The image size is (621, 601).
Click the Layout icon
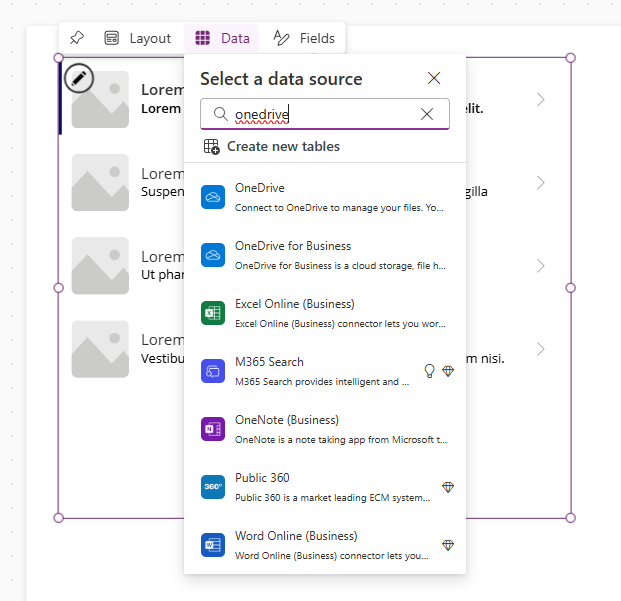click(x=112, y=38)
